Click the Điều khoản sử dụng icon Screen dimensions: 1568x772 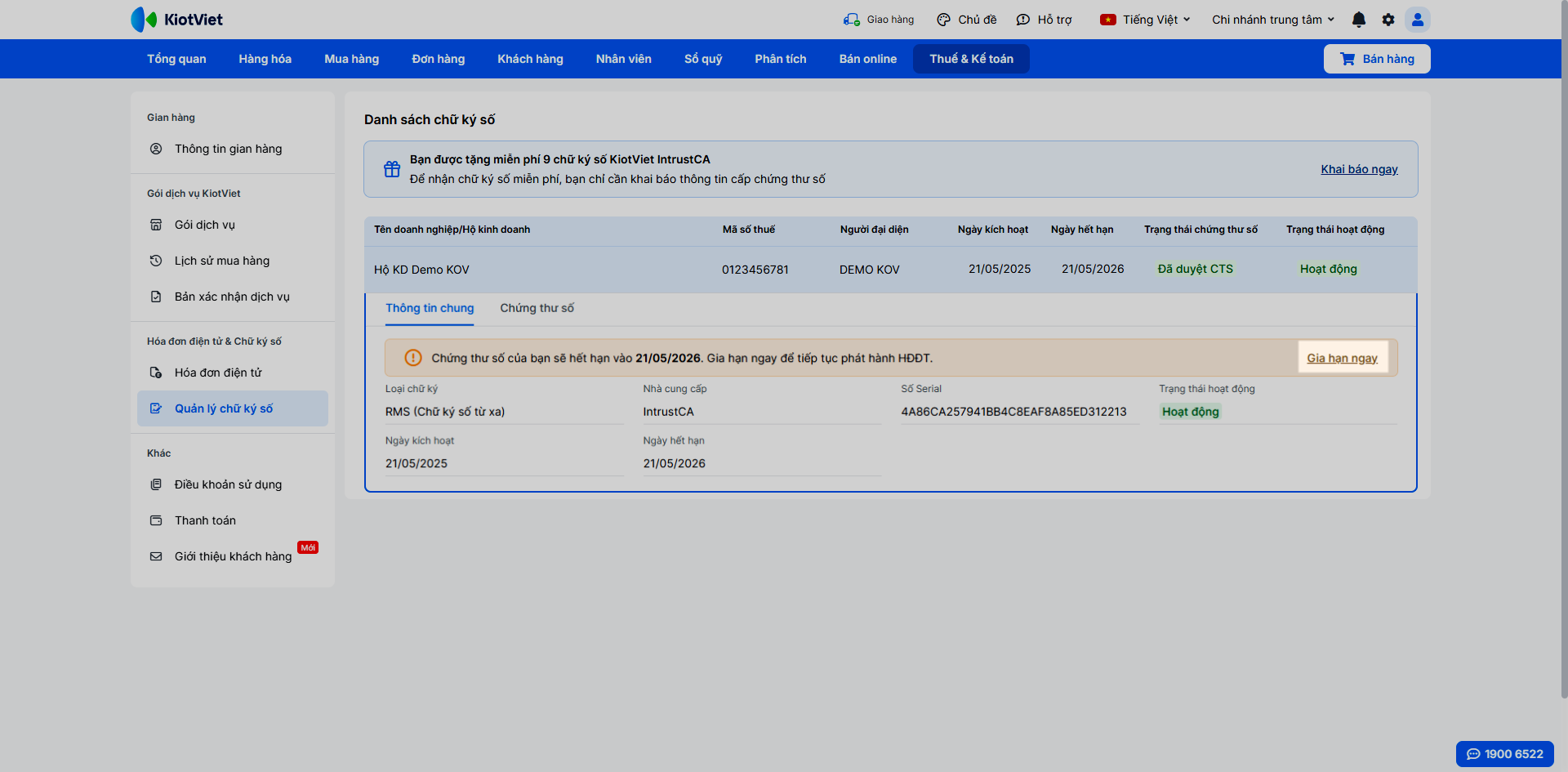pos(156,484)
